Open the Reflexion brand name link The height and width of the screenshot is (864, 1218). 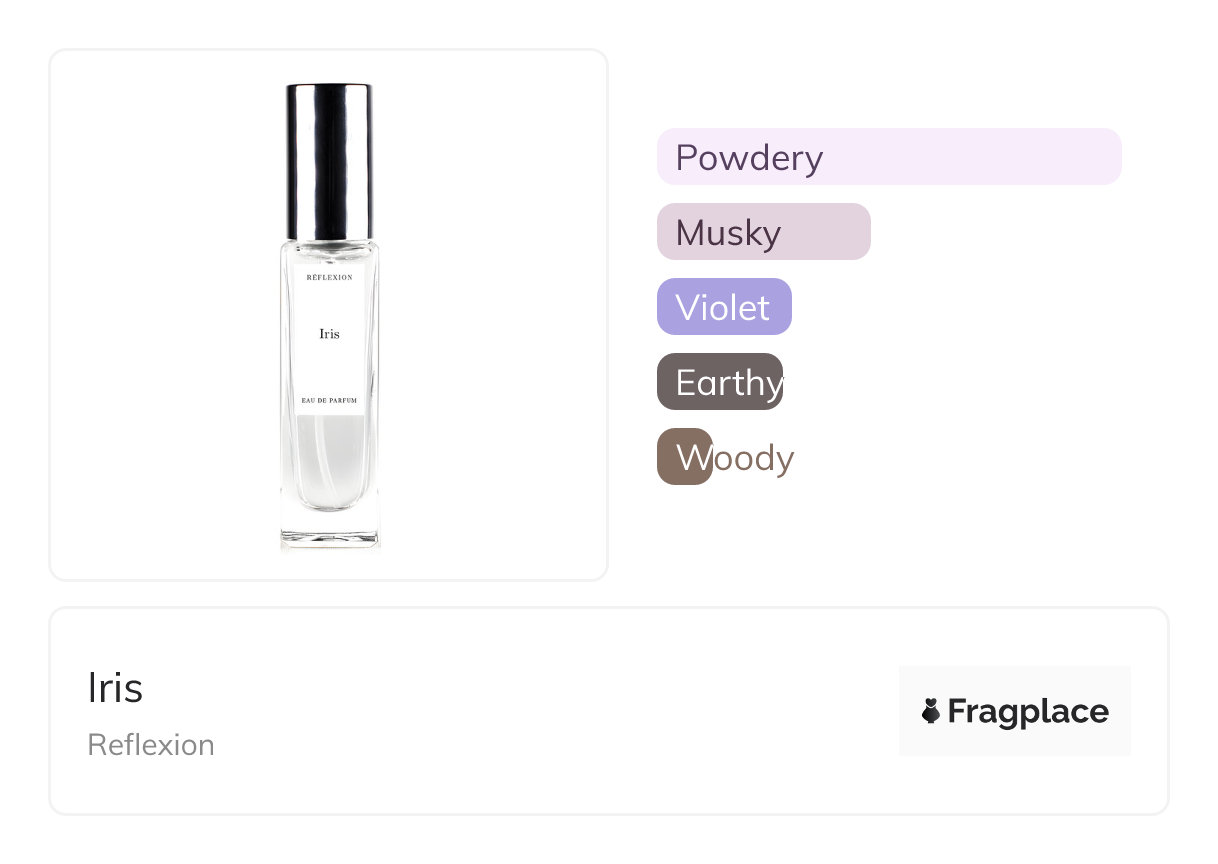[151, 745]
